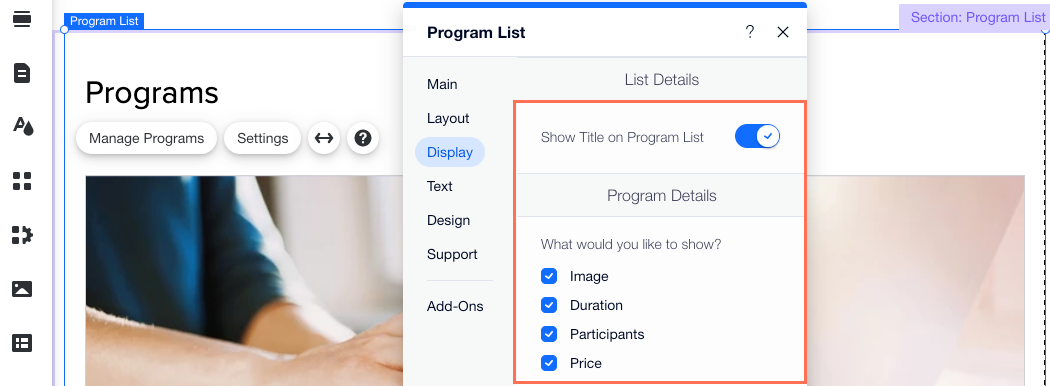Open the sections strip icon at top of sidebar
The width and height of the screenshot is (1050, 386).
[22, 19]
